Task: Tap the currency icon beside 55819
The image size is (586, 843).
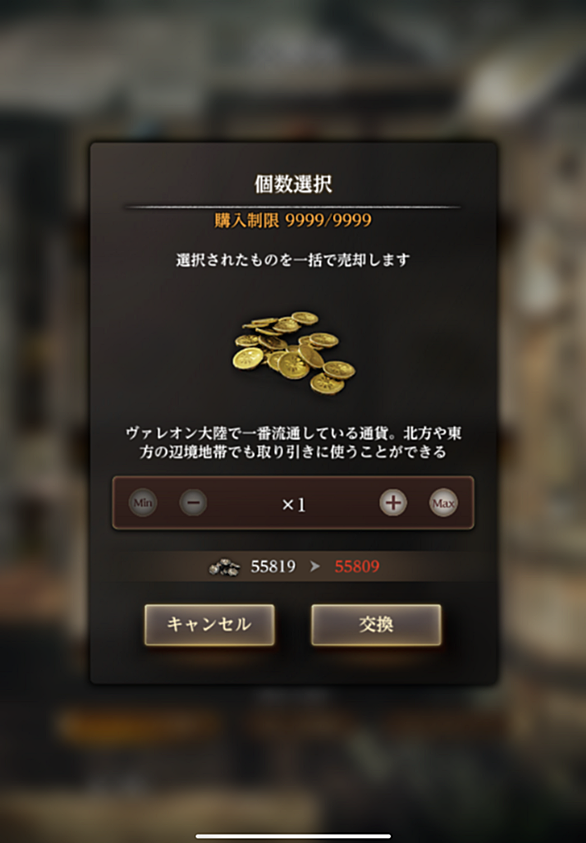Action: (224, 567)
